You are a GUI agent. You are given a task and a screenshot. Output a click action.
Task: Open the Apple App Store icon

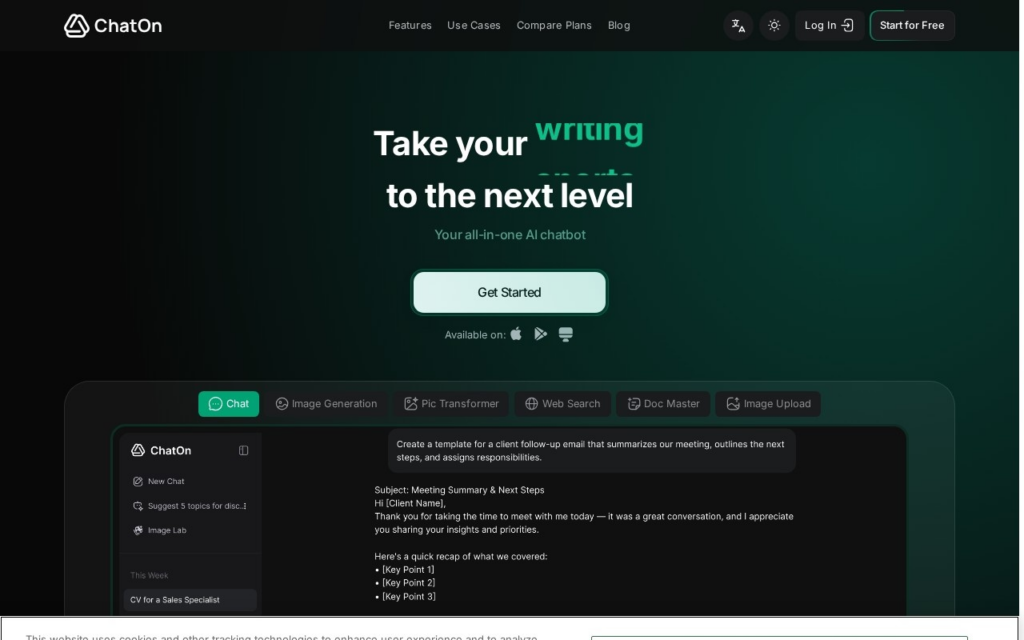point(516,334)
